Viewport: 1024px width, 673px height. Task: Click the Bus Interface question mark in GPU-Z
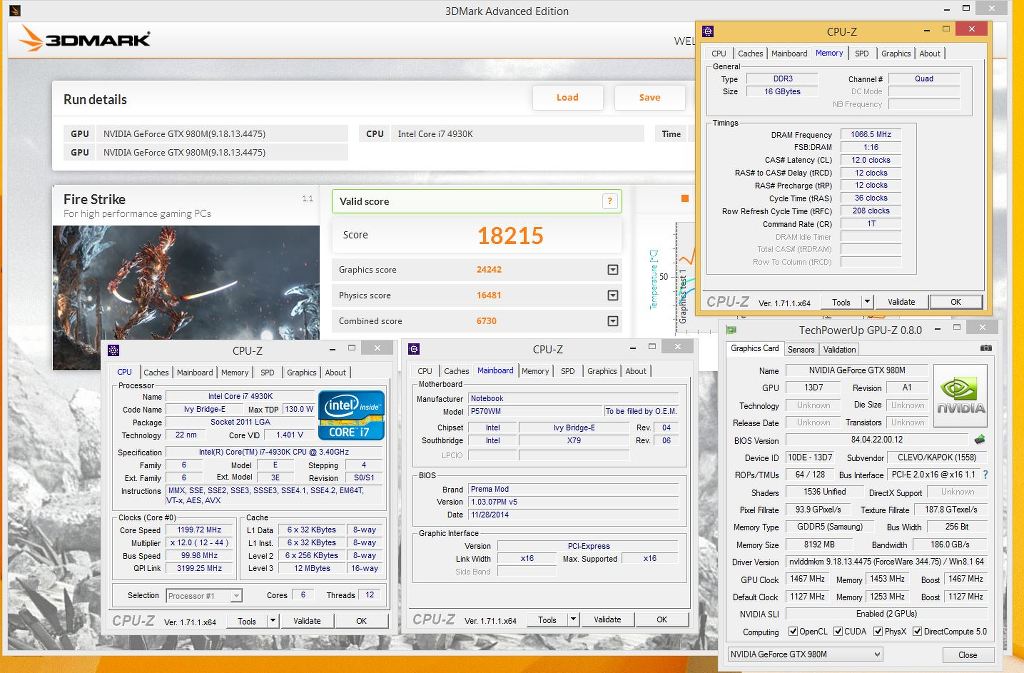[x=985, y=475]
